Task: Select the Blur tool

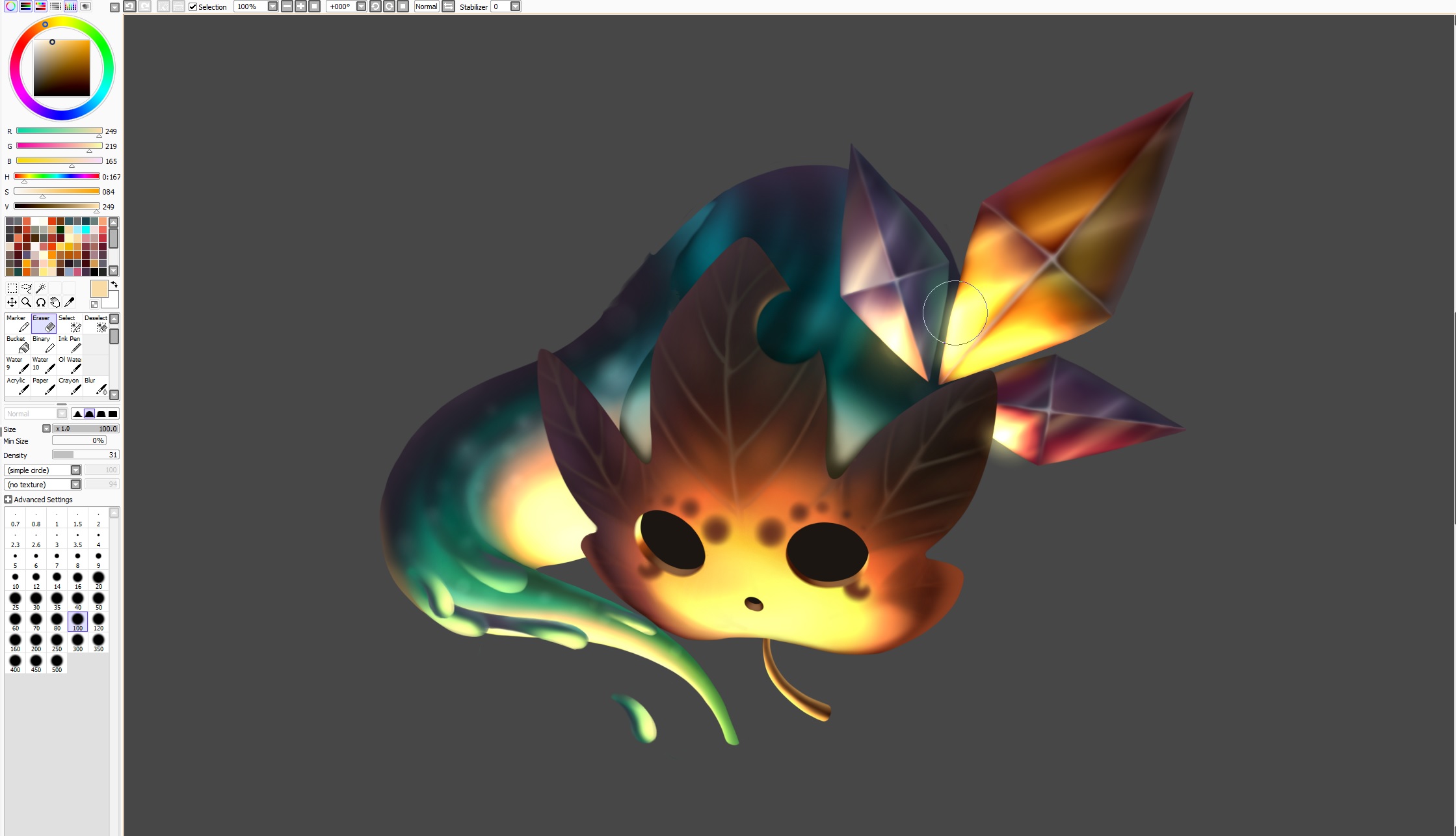Action: point(96,386)
